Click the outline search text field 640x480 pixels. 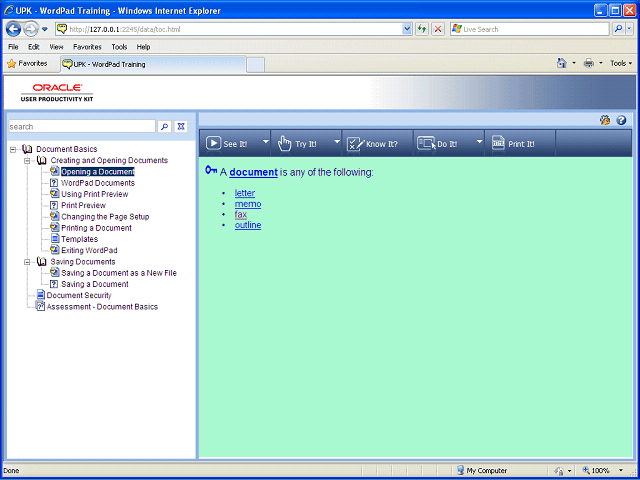point(82,127)
